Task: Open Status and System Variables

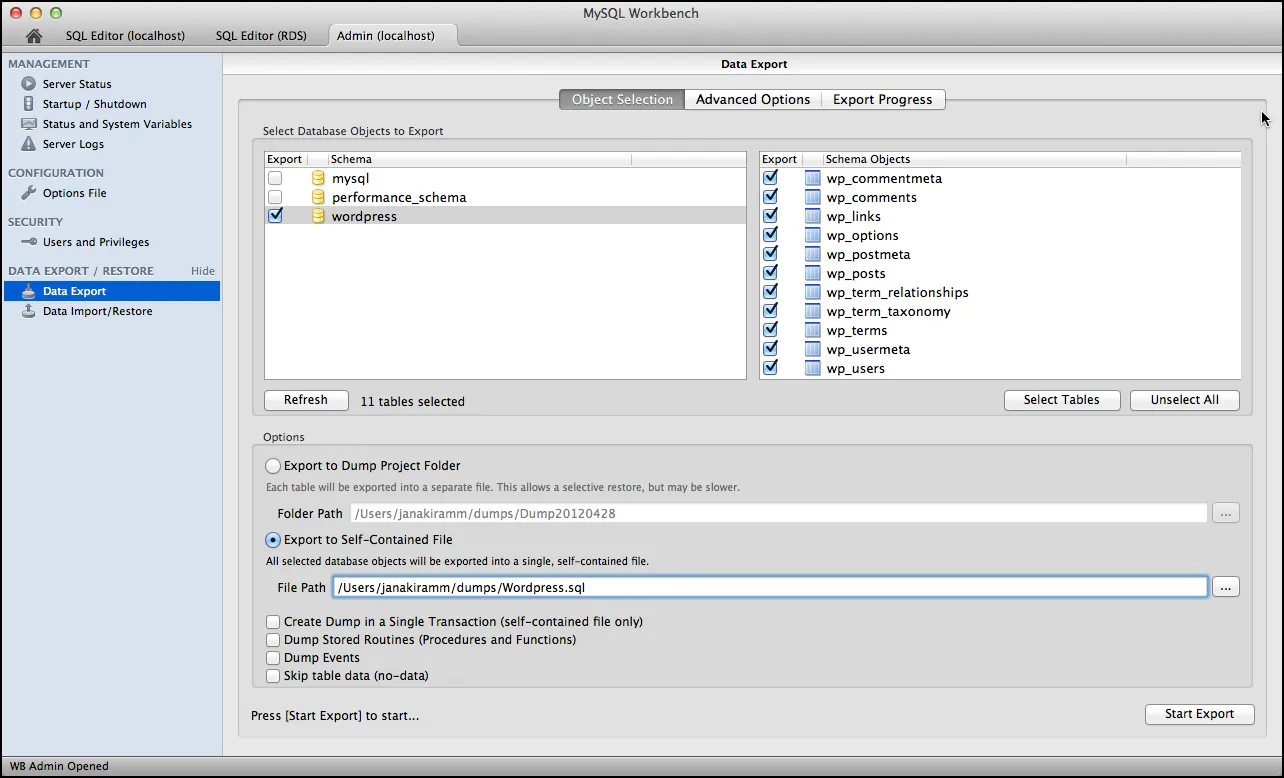Action: (x=117, y=124)
